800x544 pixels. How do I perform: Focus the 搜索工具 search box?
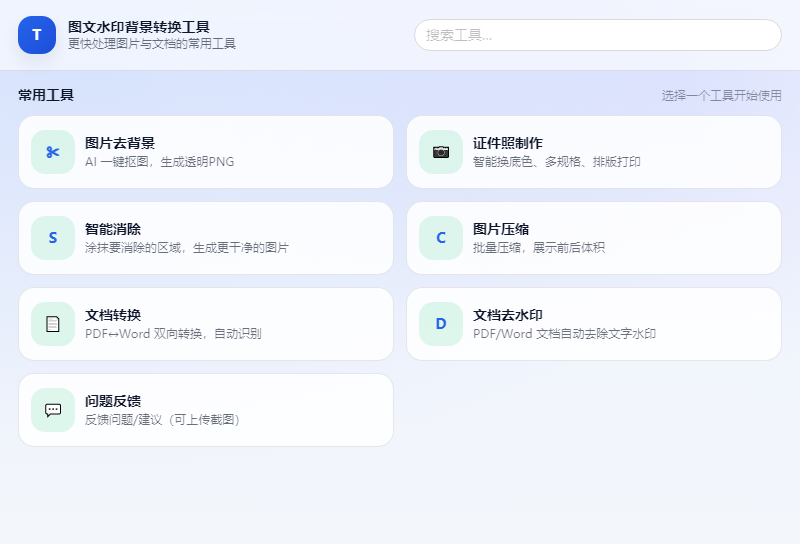597,35
